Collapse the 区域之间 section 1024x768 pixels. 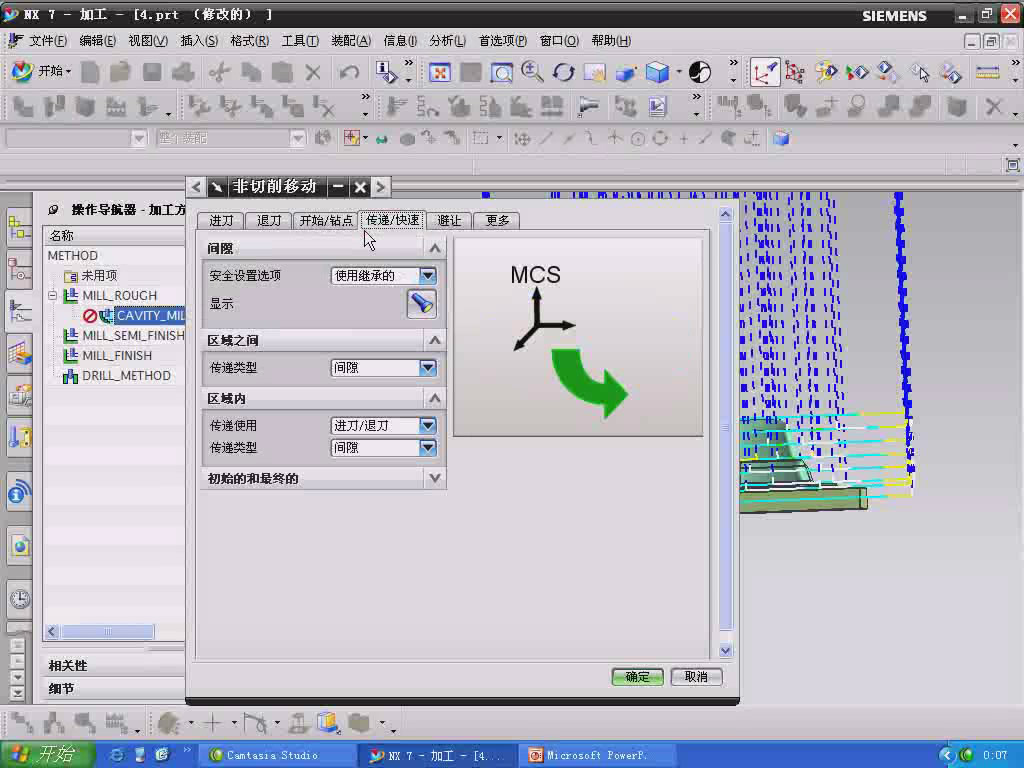434,340
